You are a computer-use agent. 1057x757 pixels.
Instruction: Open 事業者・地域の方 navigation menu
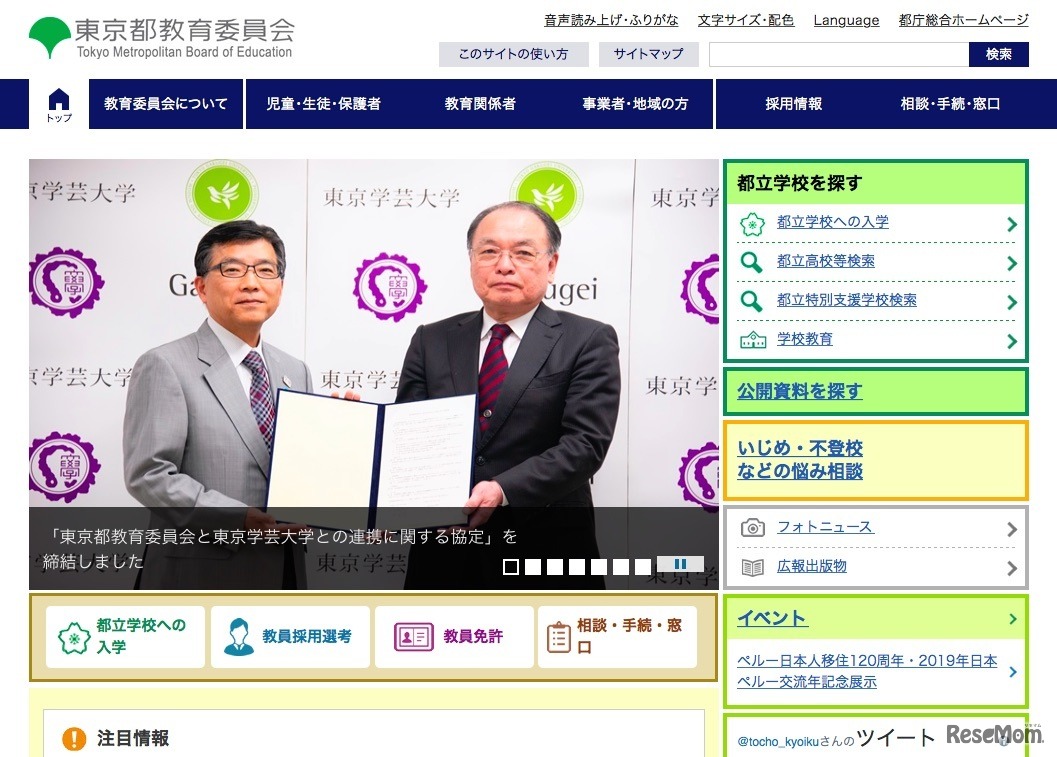point(635,104)
